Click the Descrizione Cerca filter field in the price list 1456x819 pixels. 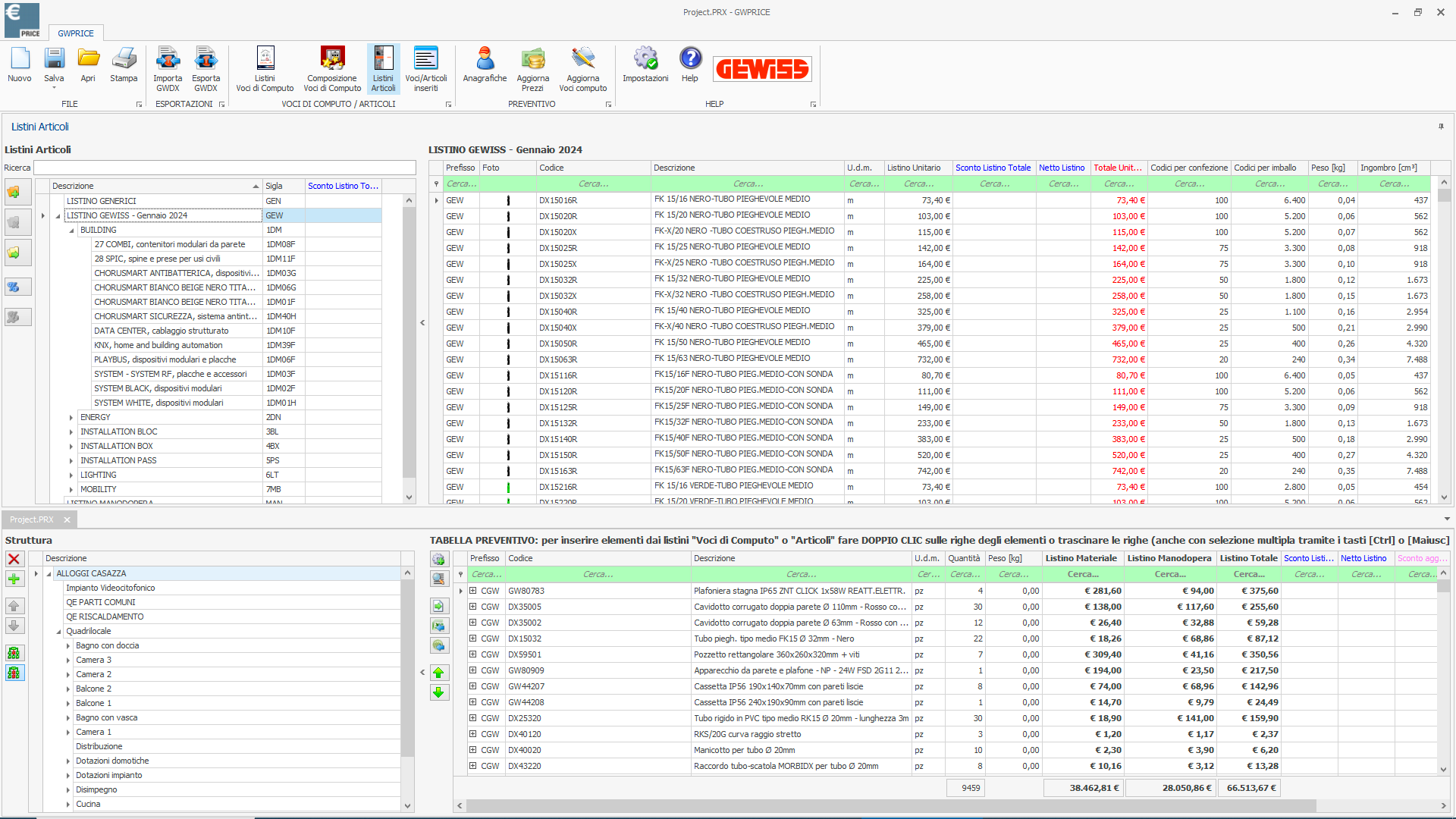click(748, 184)
